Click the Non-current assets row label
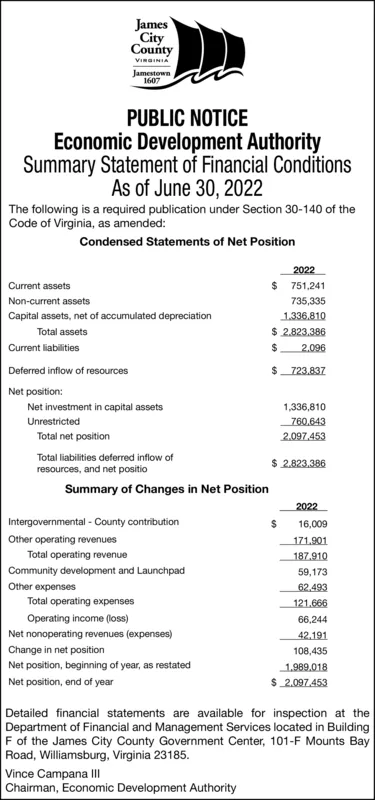 [49, 301]
